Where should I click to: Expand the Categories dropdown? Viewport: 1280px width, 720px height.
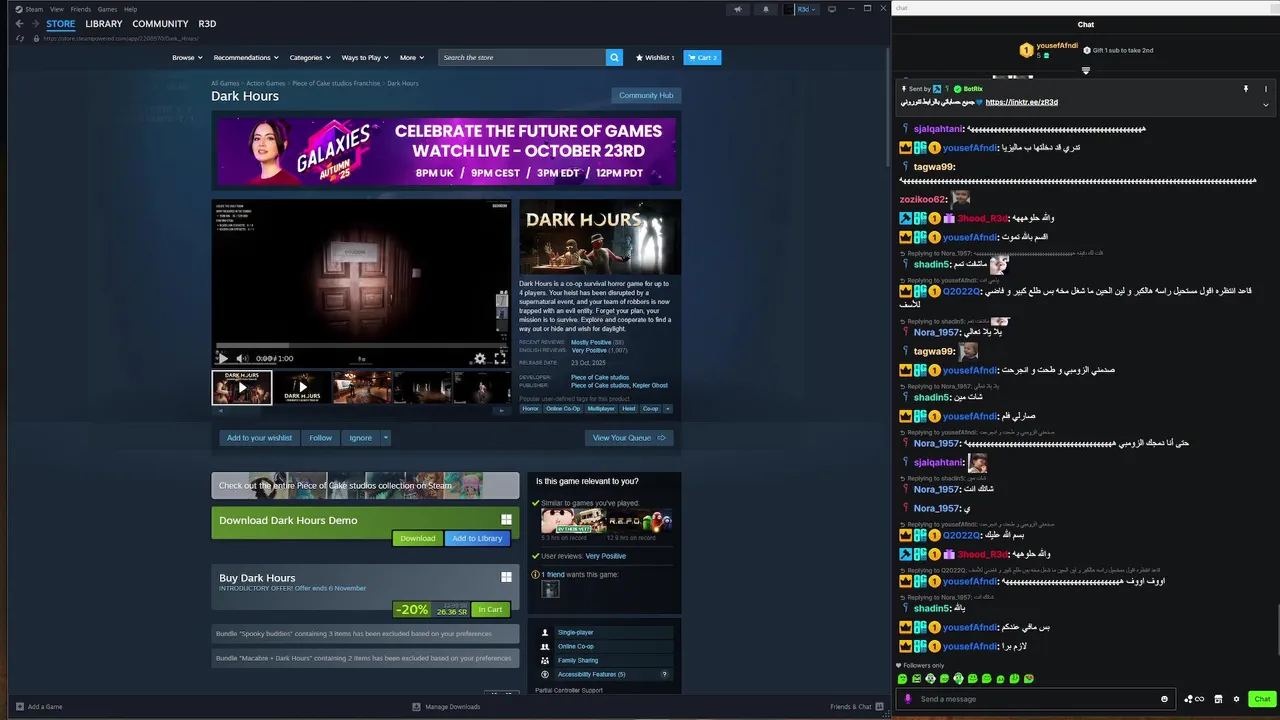(x=310, y=57)
